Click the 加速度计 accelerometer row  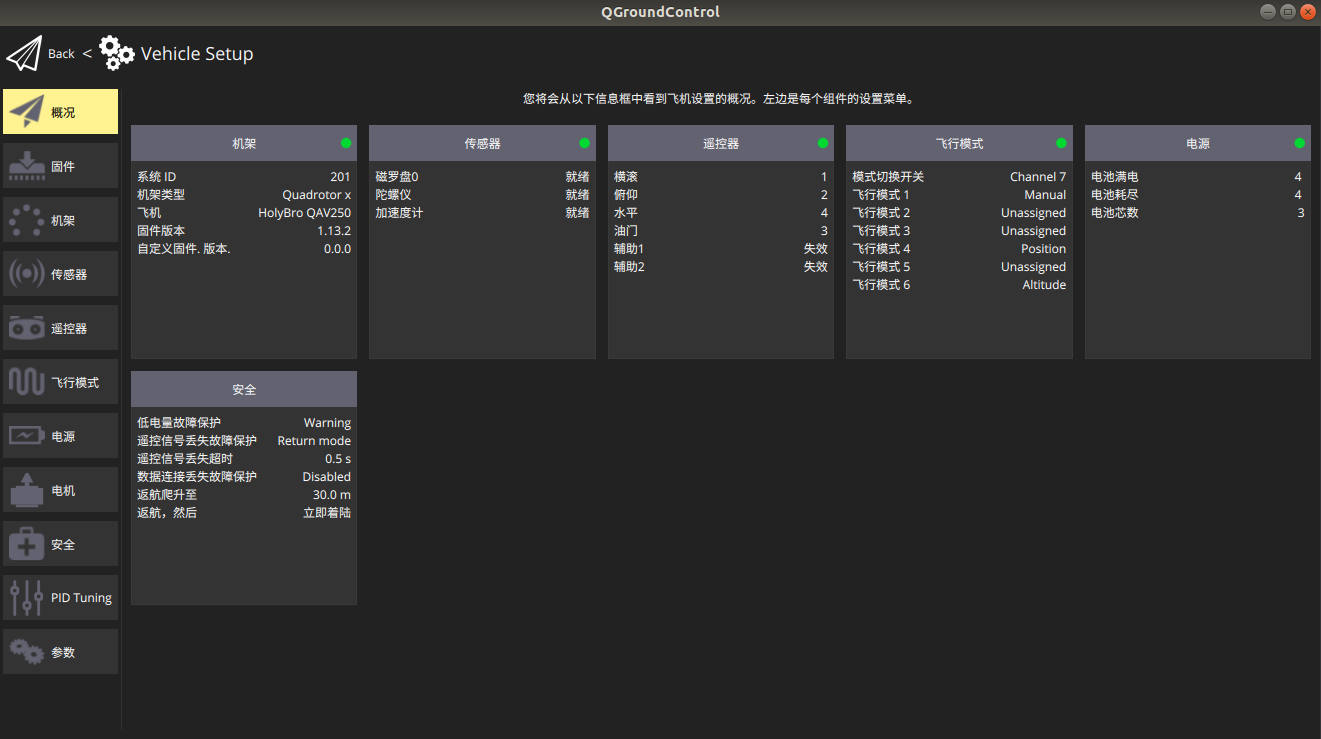point(482,213)
